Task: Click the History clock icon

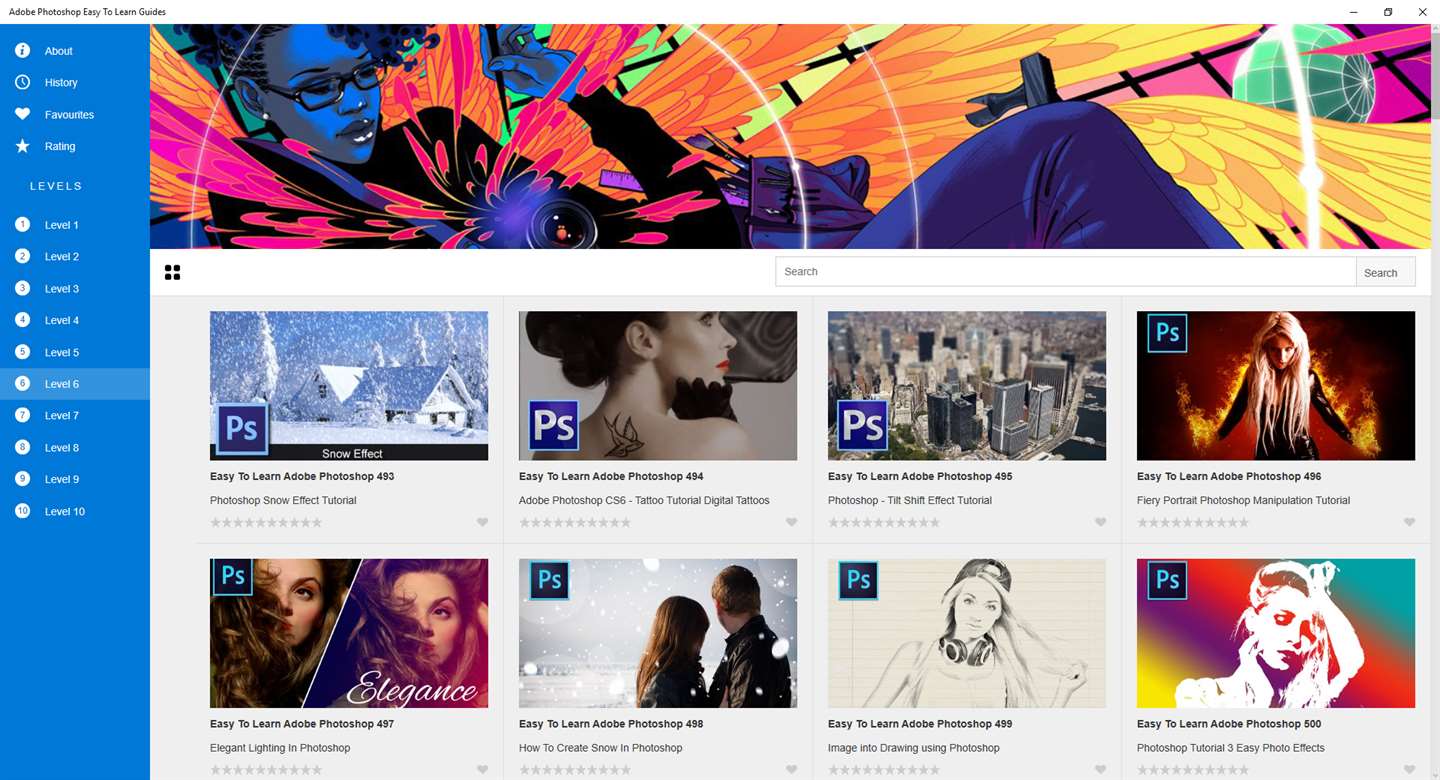Action: coord(22,82)
